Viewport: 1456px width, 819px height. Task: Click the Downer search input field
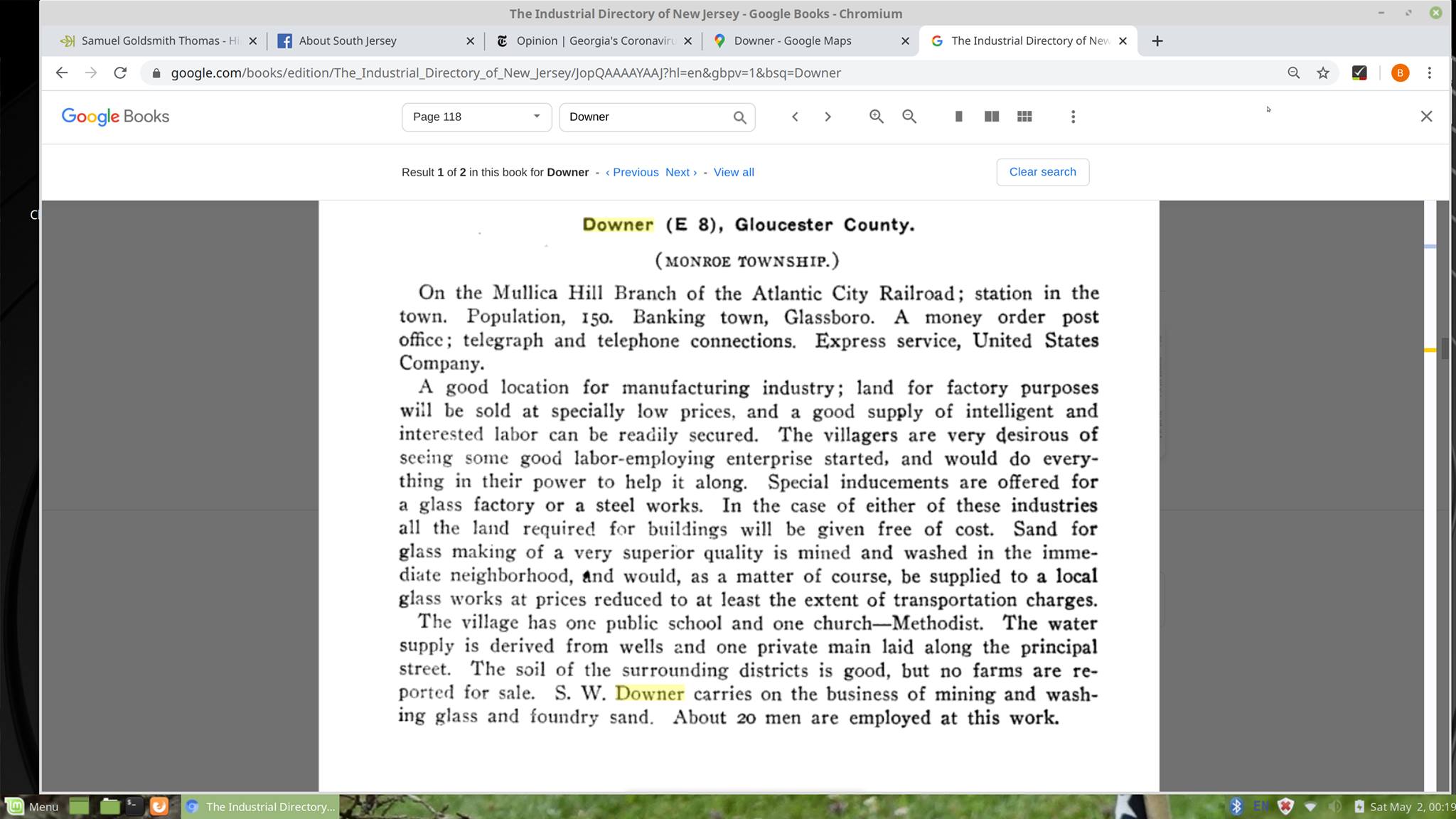coord(646,117)
